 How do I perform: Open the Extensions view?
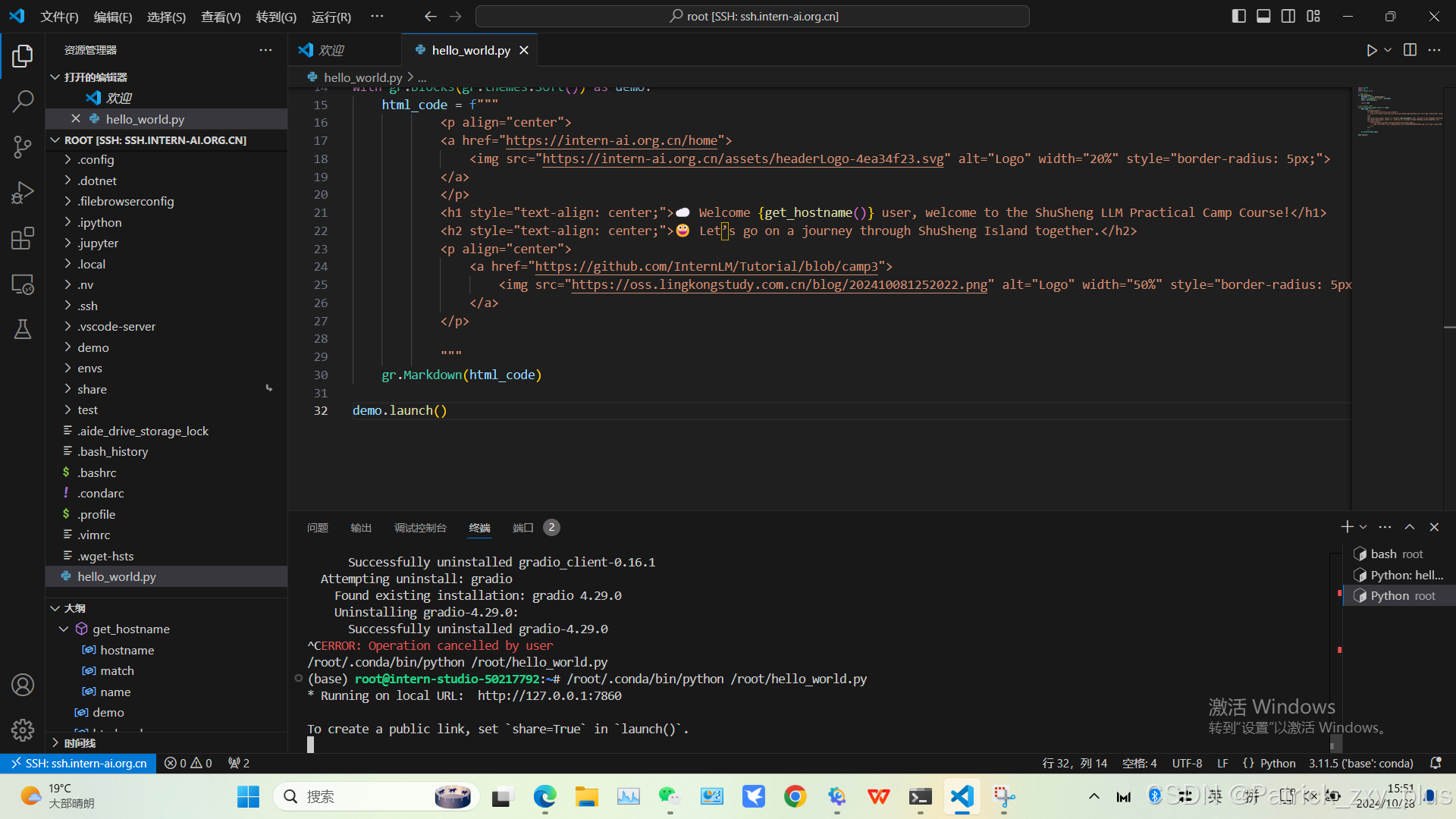[x=23, y=238]
